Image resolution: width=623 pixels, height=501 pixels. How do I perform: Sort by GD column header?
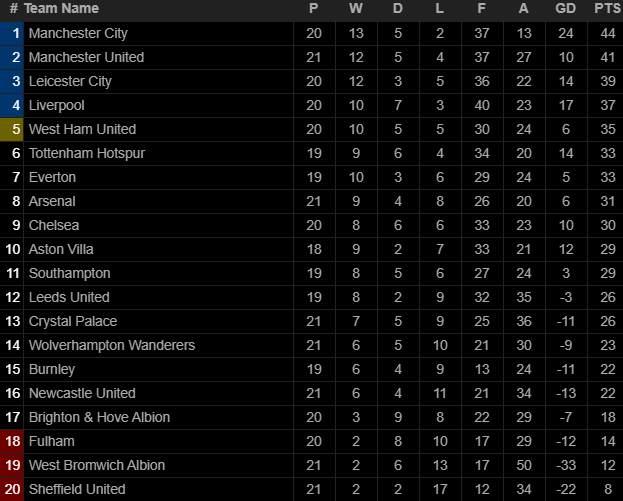coord(565,9)
